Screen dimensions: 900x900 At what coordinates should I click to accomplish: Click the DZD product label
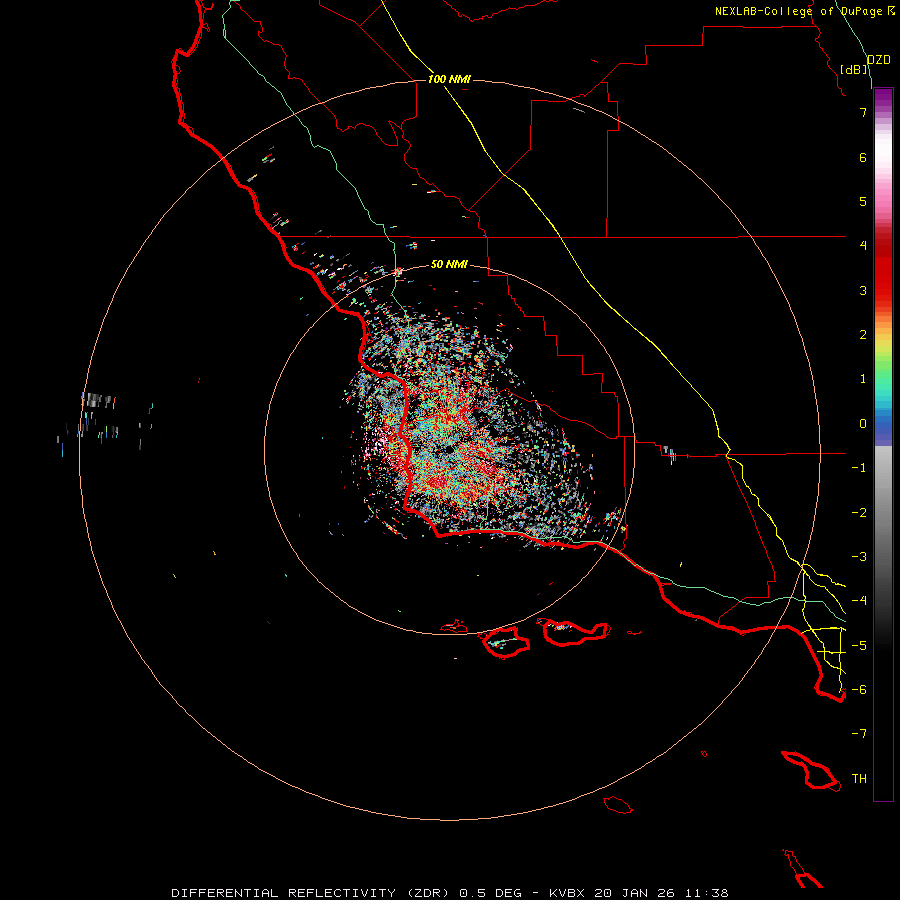coord(879,60)
